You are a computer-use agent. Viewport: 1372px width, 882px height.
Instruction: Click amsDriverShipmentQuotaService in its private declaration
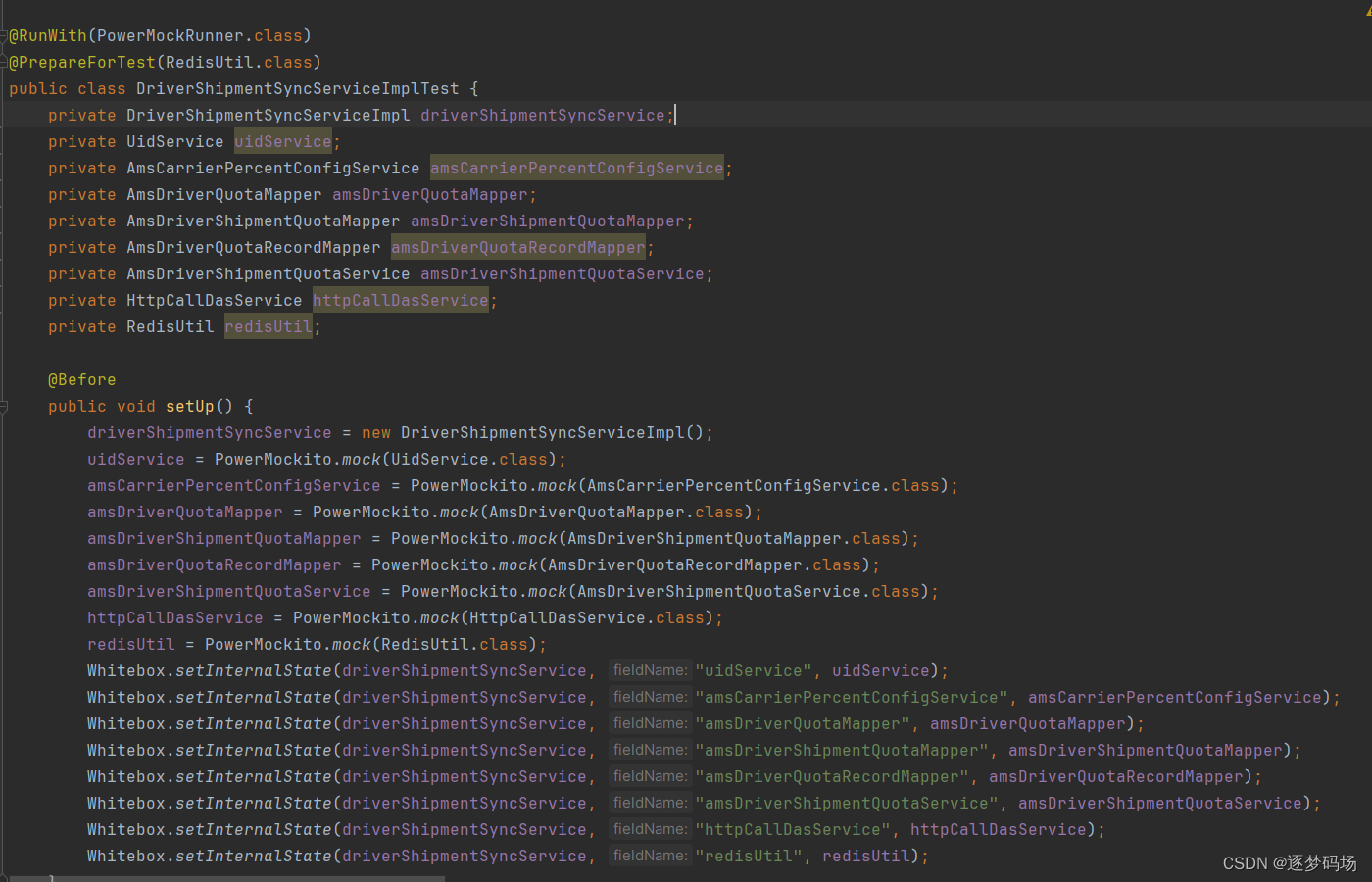[x=563, y=274]
